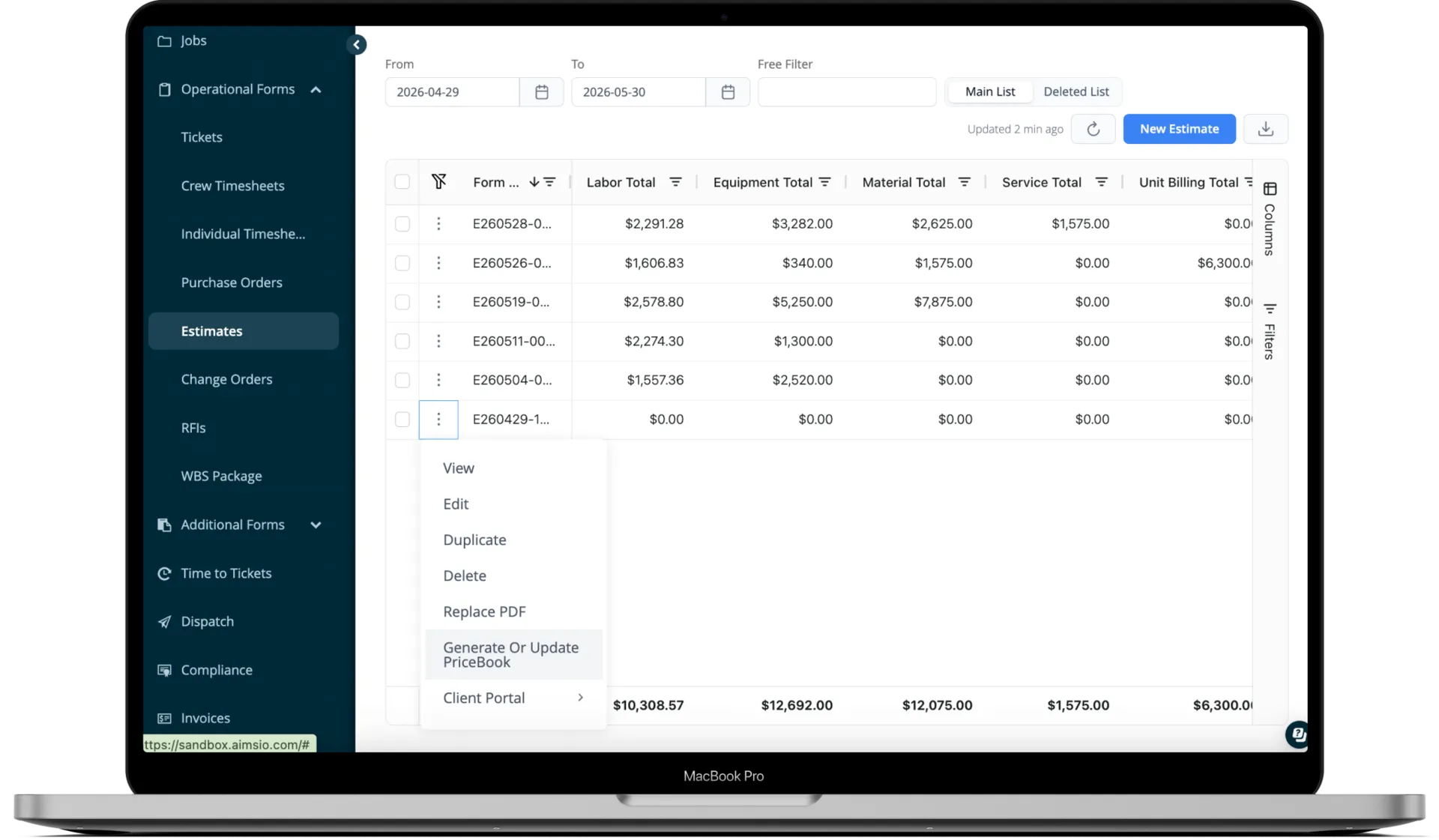Check the E260526-0... row checkbox
This screenshot has height=840, width=1439.
point(402,263)
